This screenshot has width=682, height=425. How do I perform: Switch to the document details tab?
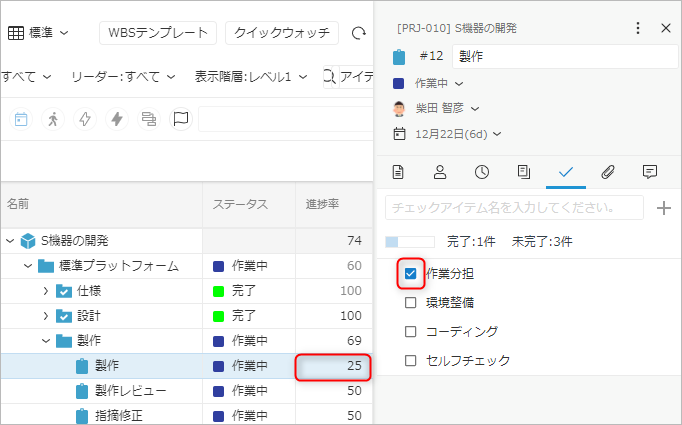pyautogui.click(x=398, y=171)
